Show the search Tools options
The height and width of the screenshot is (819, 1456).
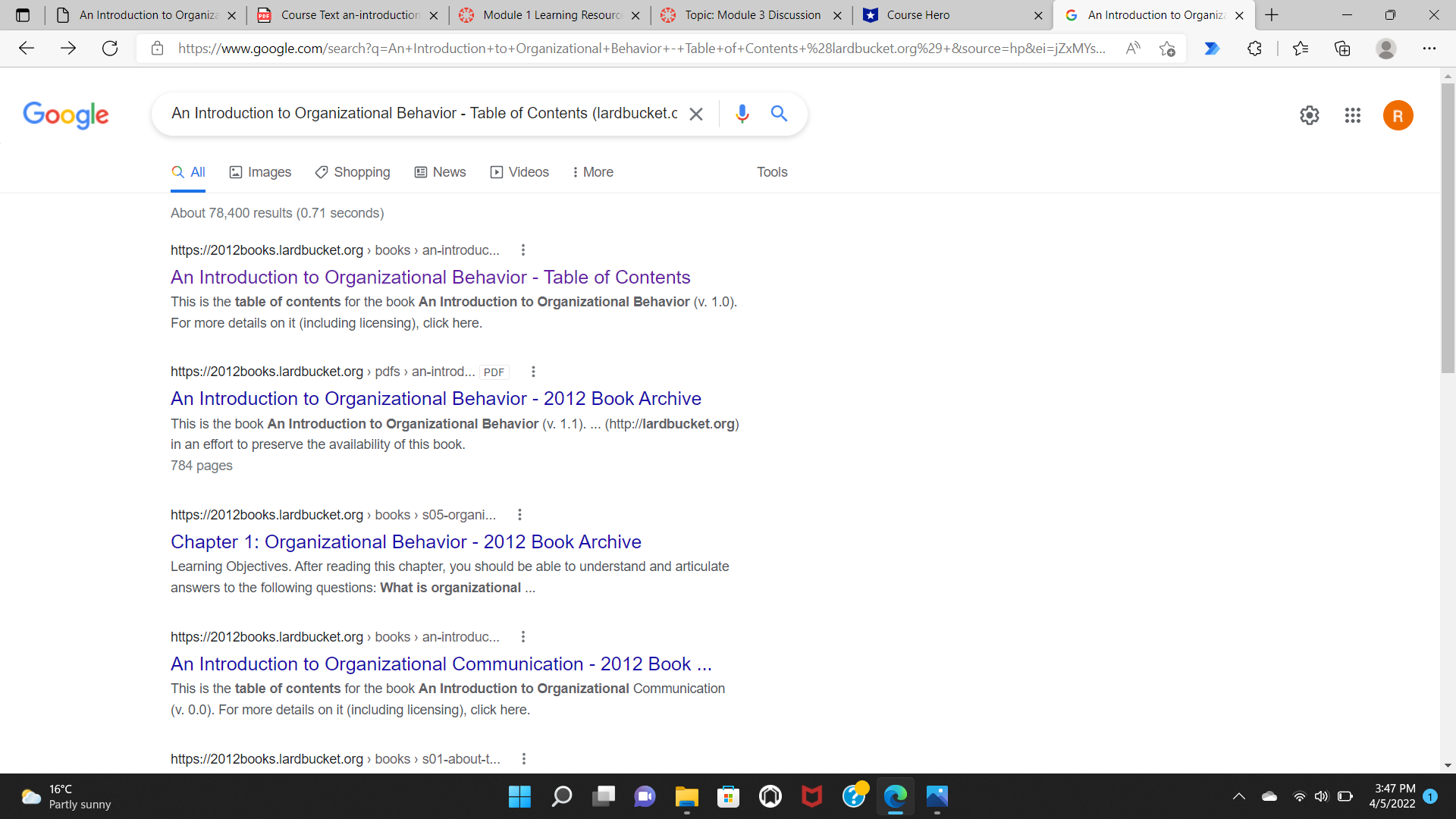pyautogui.click(x=772, y=172)
